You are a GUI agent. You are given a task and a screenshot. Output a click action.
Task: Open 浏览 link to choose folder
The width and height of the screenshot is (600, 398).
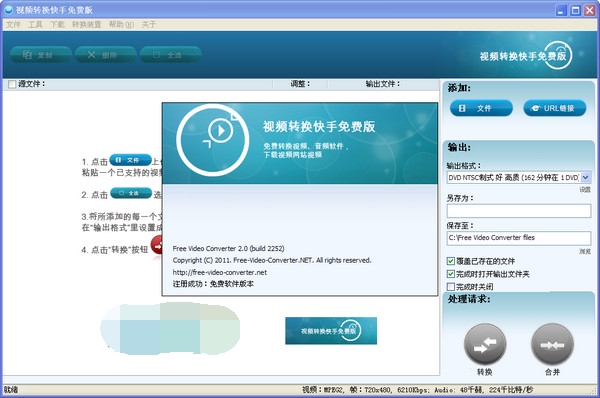585,251
